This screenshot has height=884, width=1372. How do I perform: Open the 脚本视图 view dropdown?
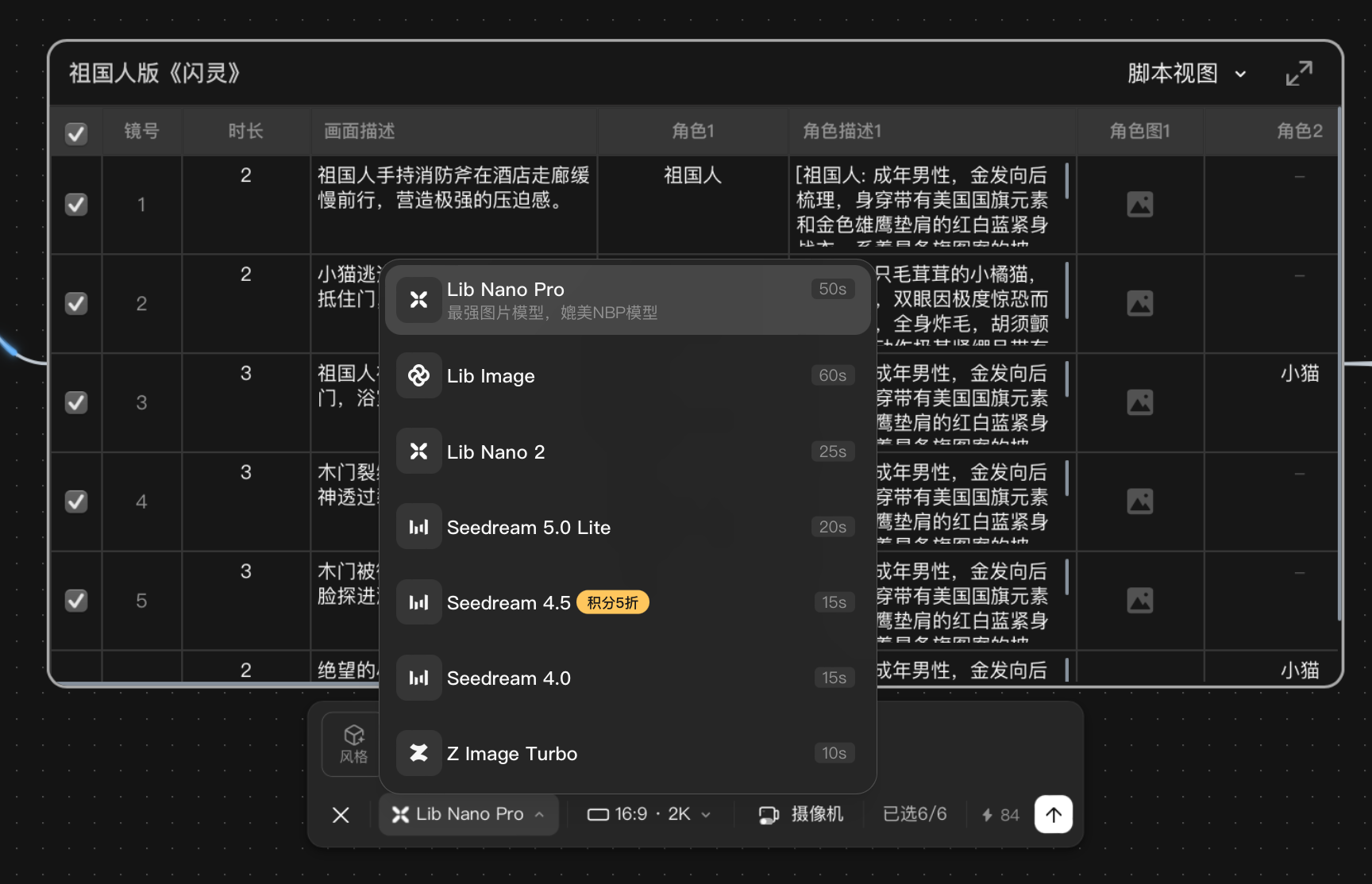click(x=1187, y=74)
